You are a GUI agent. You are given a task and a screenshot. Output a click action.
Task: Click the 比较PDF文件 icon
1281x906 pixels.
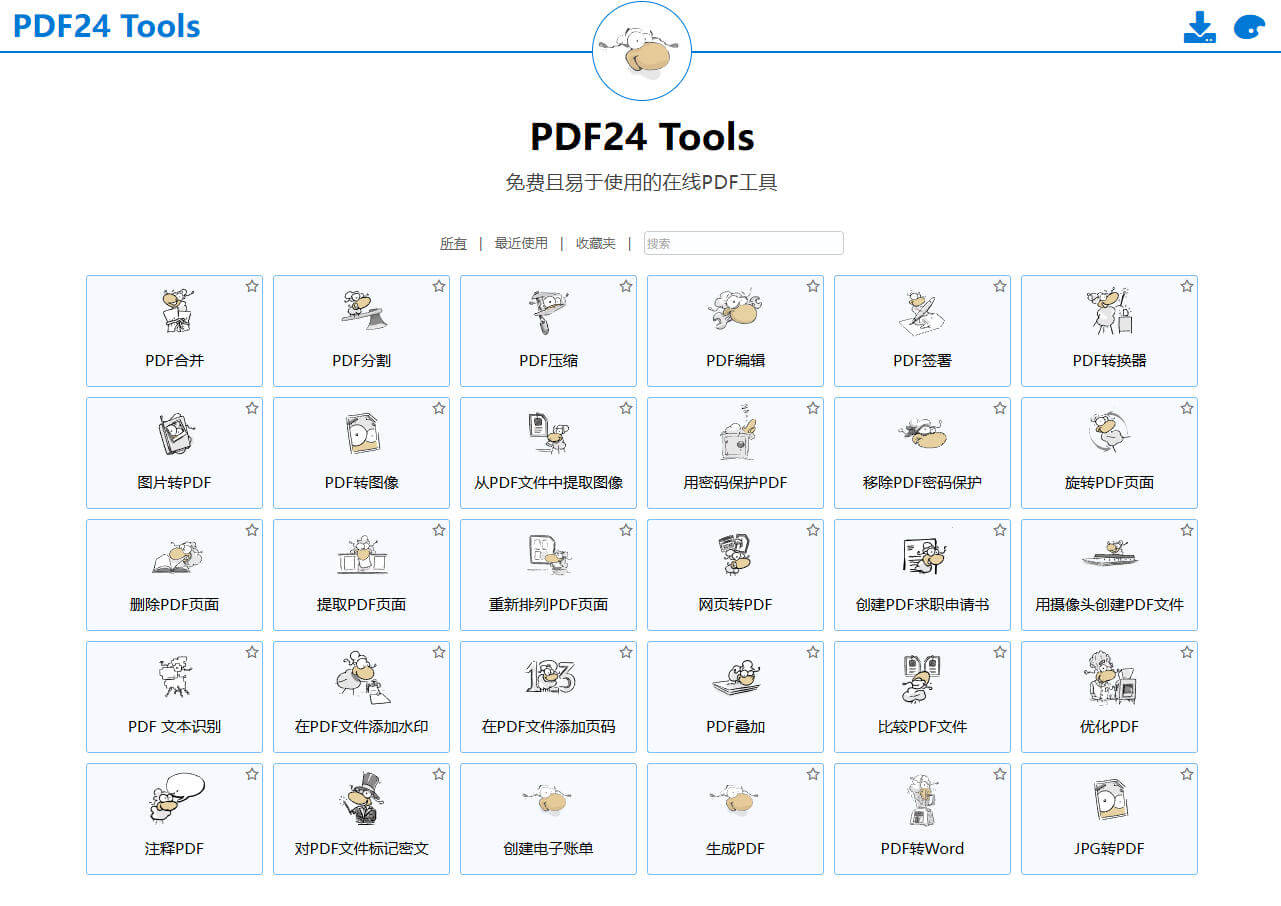tap(922, 677)
